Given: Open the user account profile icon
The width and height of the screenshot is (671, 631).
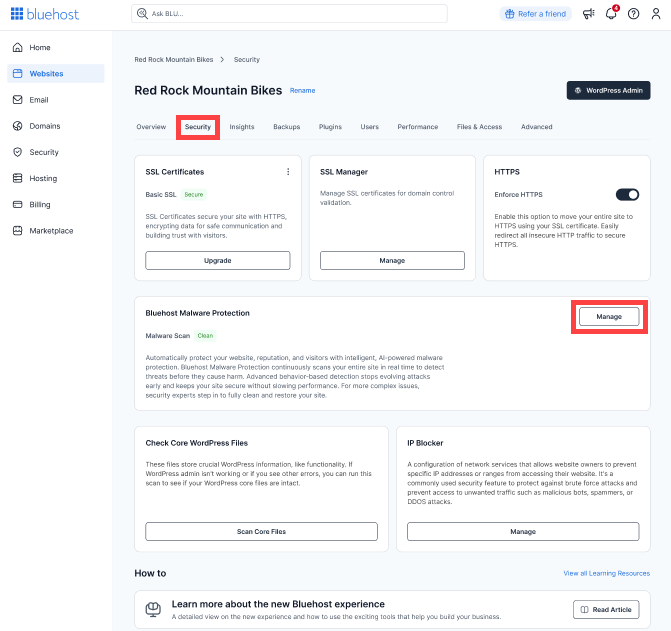Looking at the screenshot, I should point(656,14).
